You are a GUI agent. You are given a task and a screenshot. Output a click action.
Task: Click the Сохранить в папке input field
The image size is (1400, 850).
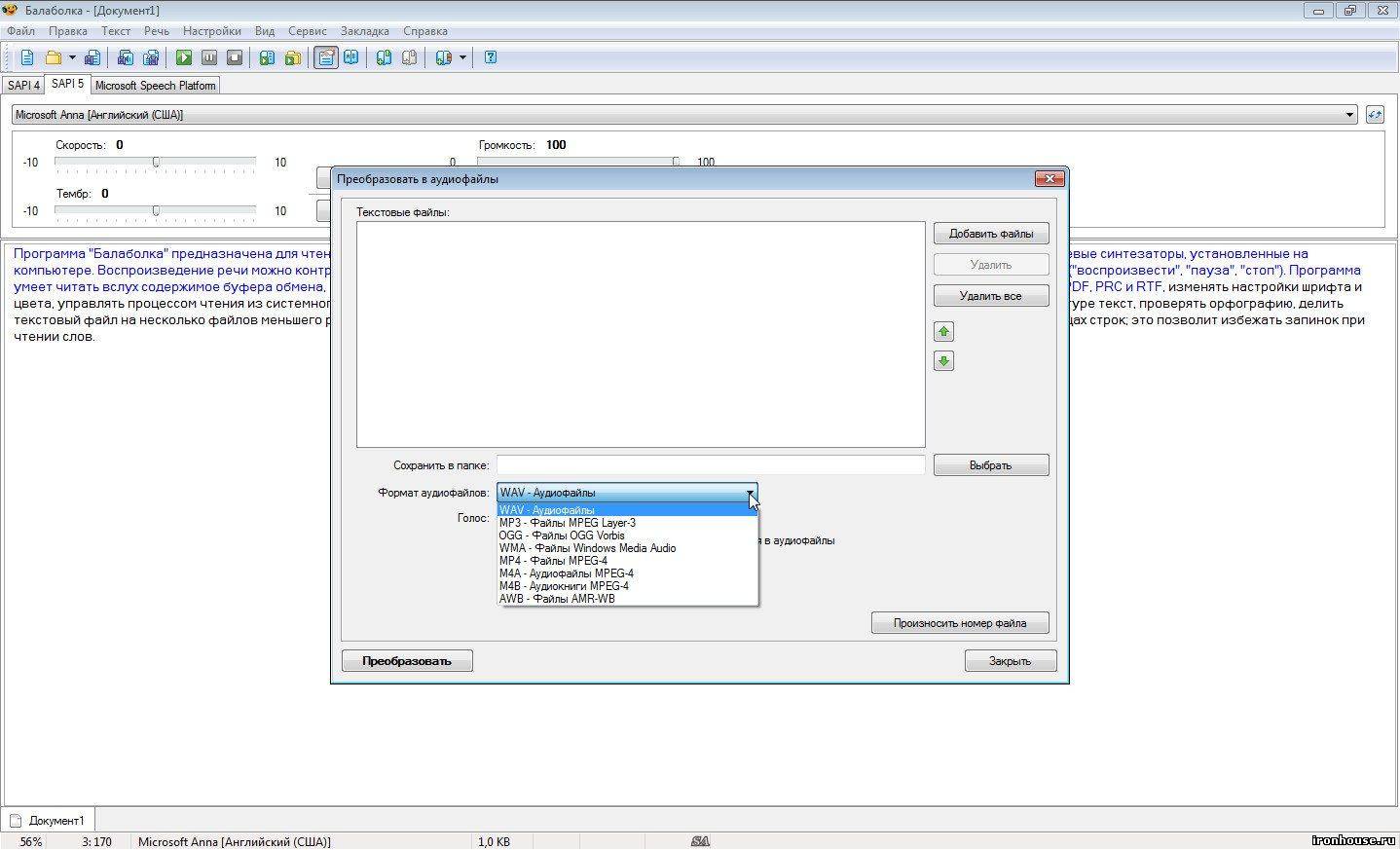(x=711, y=465)
